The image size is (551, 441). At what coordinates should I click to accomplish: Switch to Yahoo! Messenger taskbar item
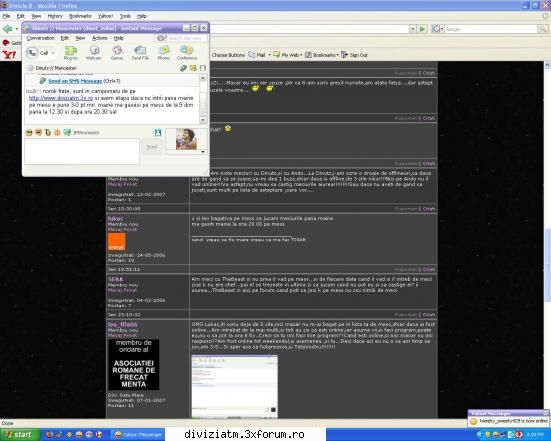138,435
